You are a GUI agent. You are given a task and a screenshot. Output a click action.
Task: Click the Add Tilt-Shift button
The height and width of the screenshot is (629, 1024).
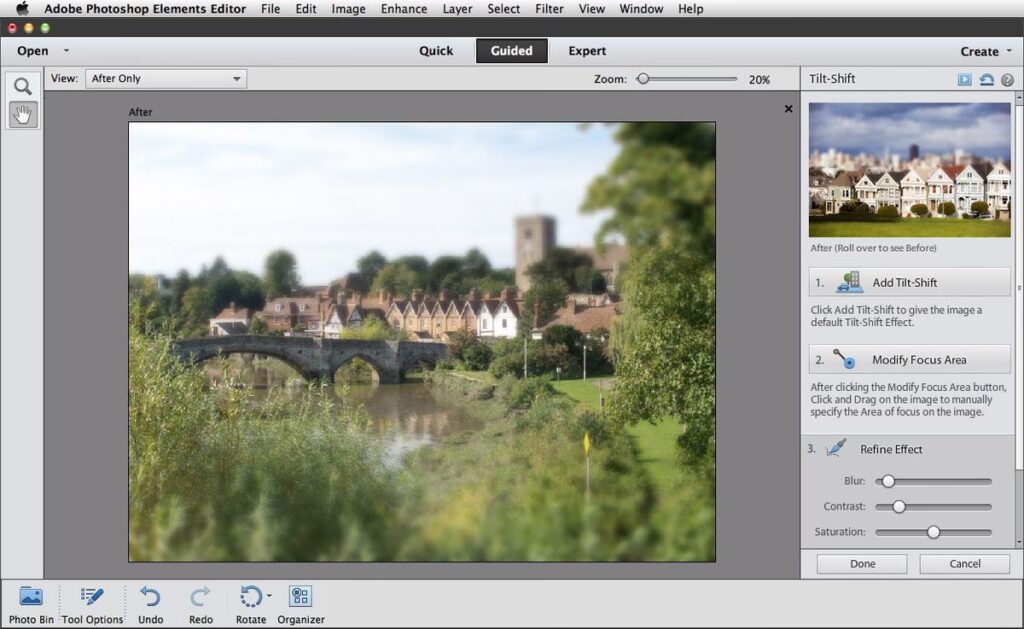point(909,282)
